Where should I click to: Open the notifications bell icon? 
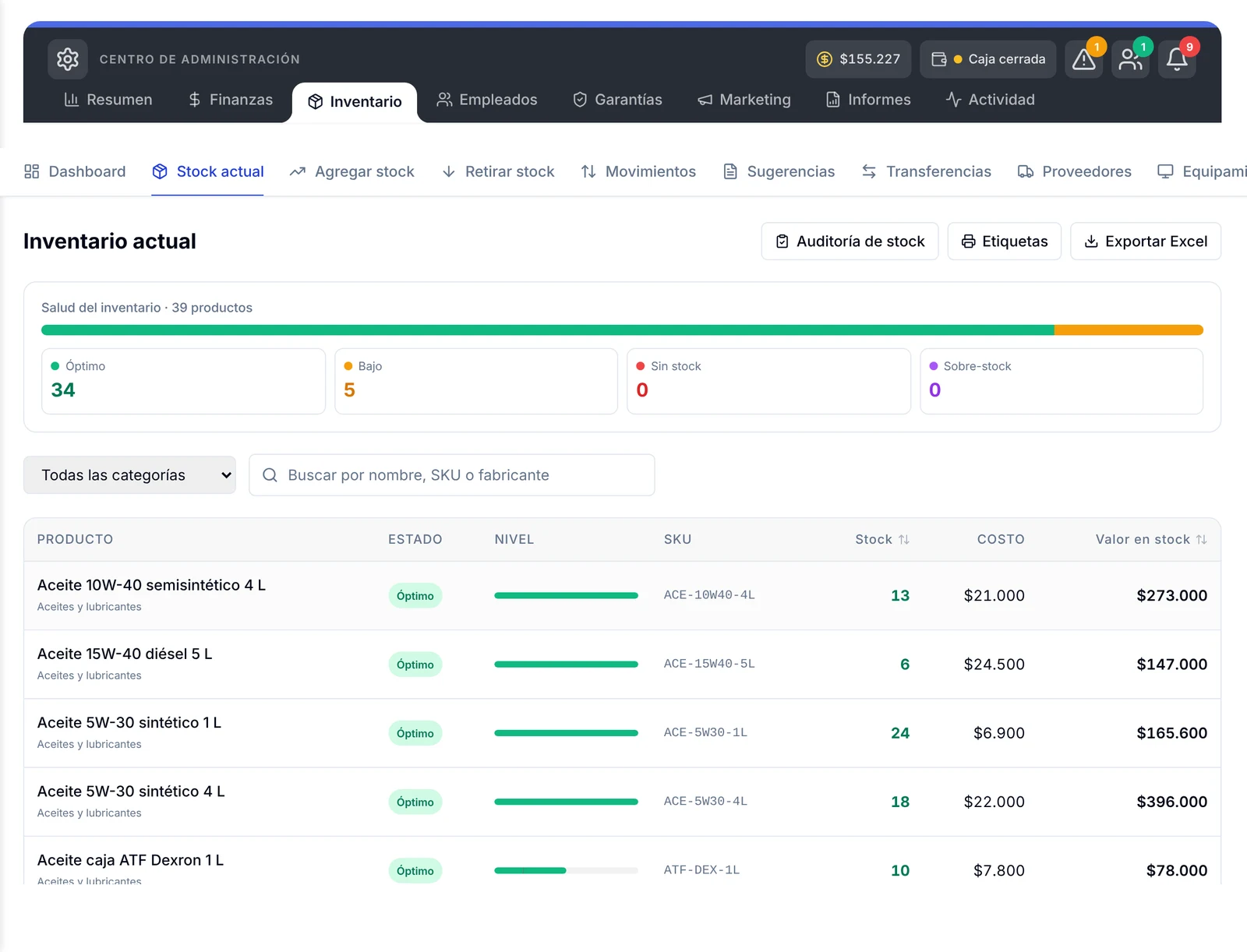[x=1177, y=59]
